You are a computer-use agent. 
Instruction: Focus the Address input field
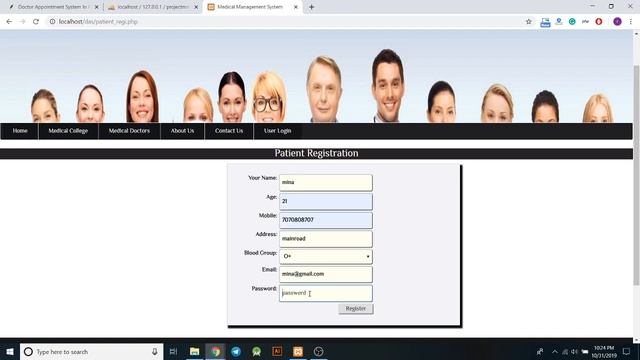tap(326, 239)
